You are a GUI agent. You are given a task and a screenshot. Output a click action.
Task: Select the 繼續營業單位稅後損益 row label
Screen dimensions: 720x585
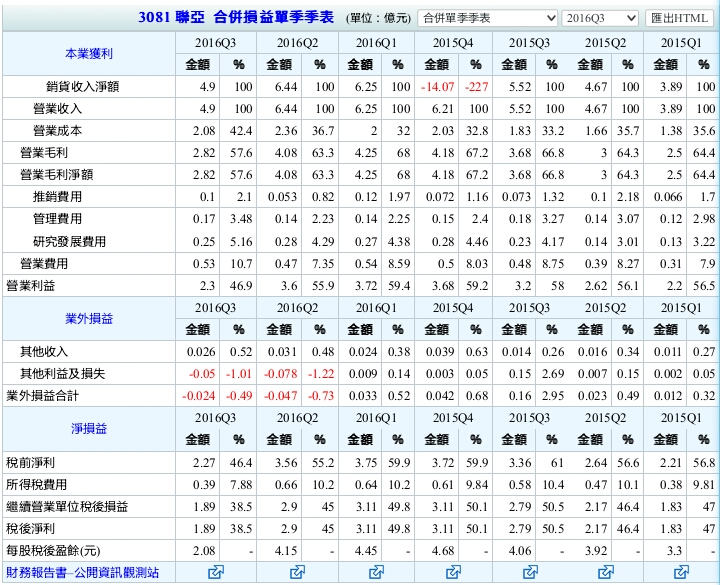pyautogui.click(x=67, y=506)
